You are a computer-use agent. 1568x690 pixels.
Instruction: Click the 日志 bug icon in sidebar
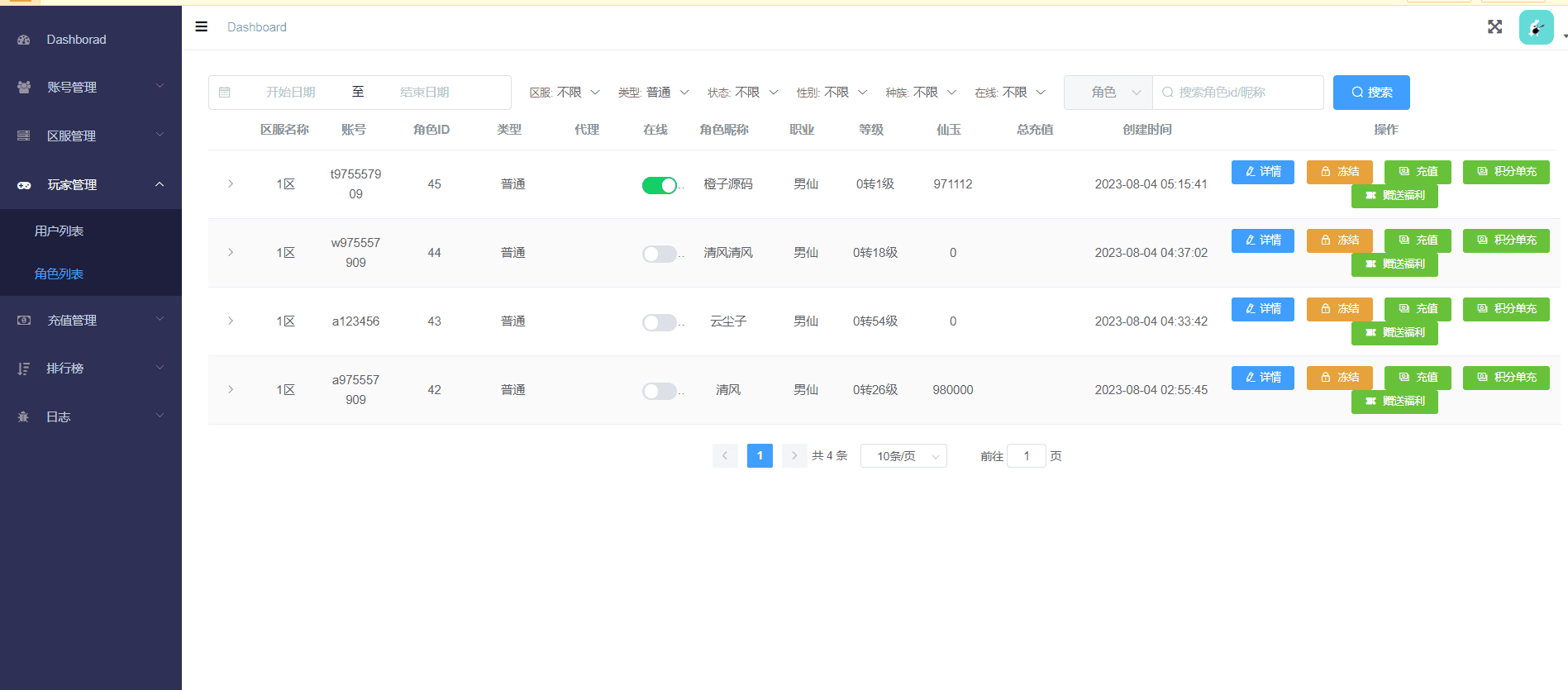(x=24, y=417)
